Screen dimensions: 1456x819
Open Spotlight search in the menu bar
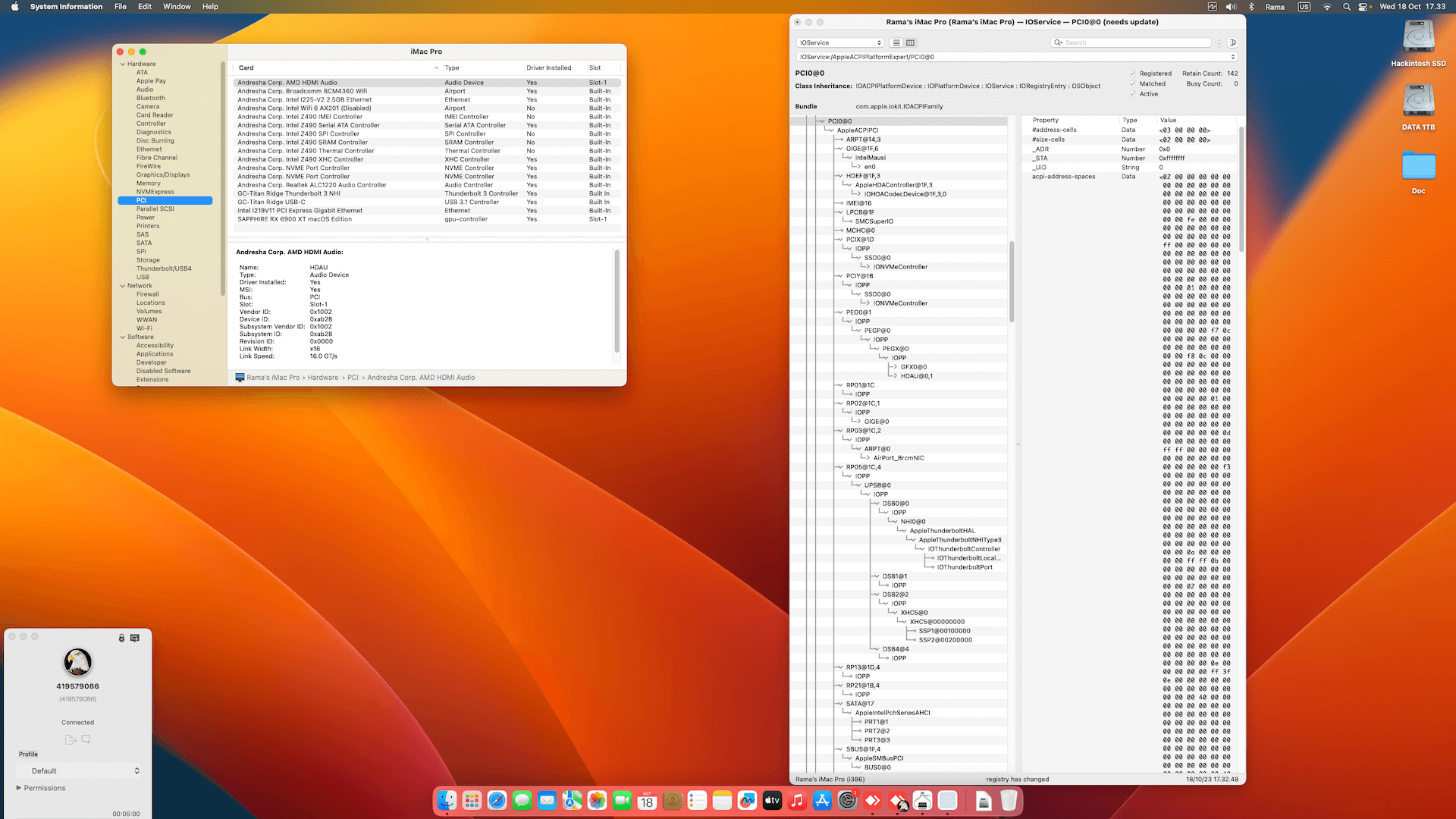coord(1346,7)
